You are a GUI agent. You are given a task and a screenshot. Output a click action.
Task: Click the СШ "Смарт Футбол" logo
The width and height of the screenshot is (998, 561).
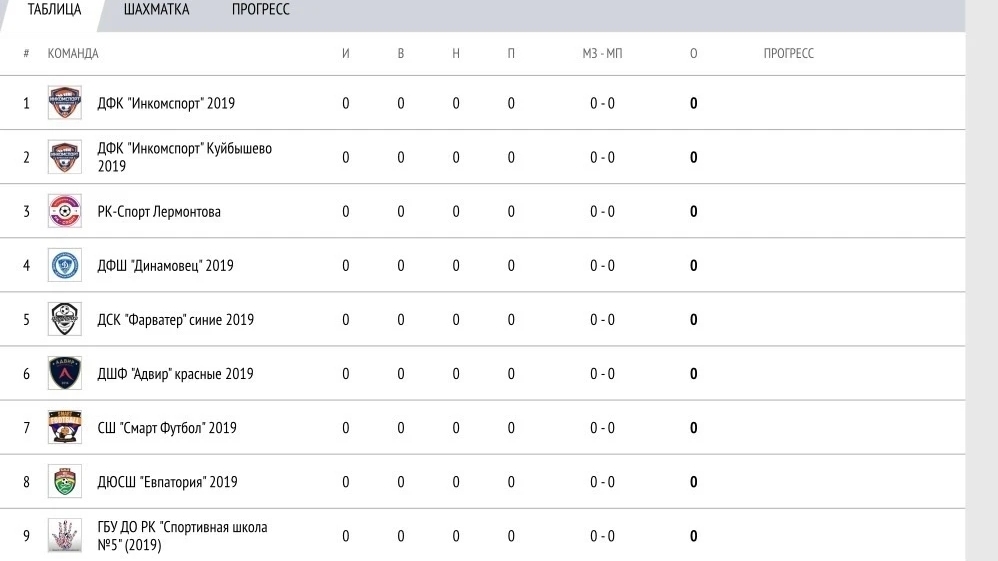click(65, 427)
